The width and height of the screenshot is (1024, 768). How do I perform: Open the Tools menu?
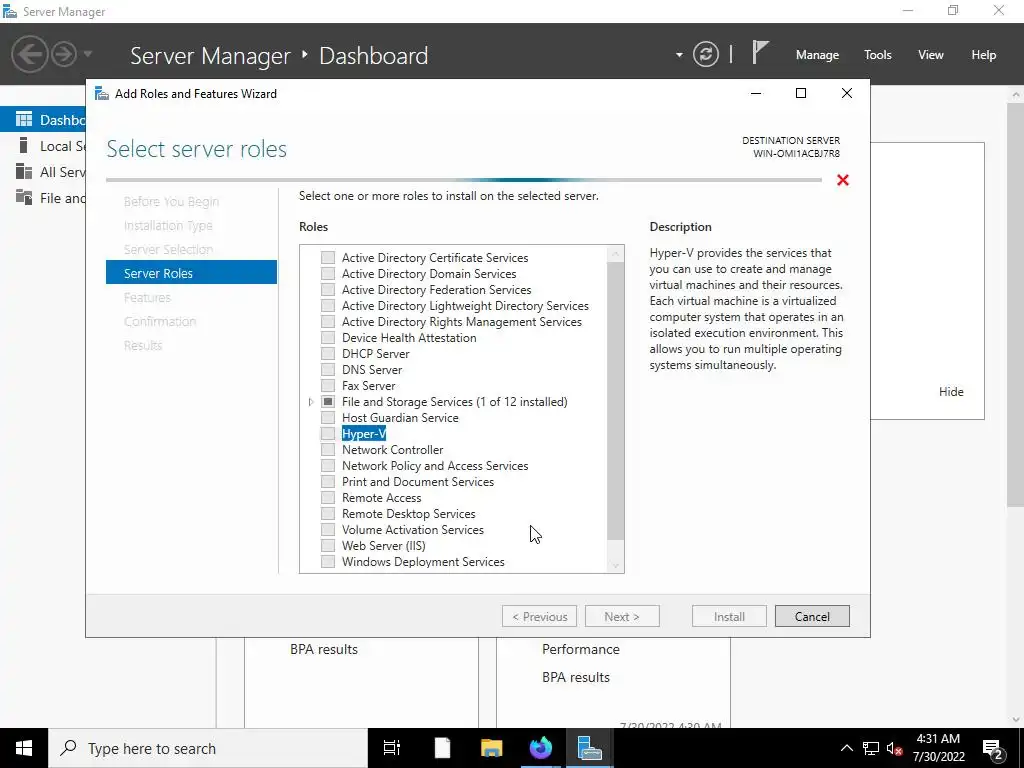pos(877,55)
